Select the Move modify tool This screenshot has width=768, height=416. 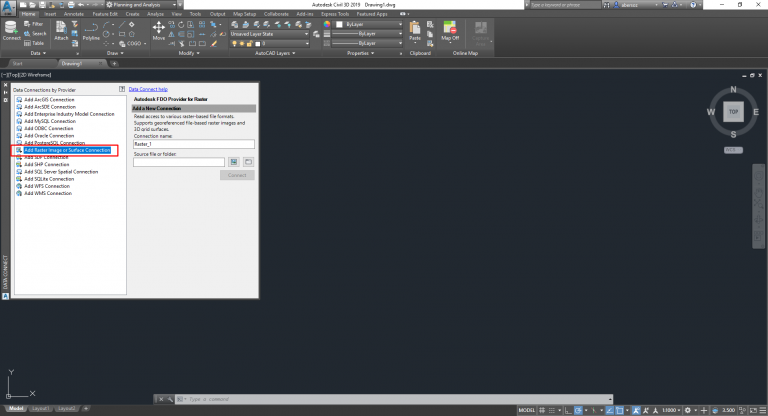click(159, 31)
